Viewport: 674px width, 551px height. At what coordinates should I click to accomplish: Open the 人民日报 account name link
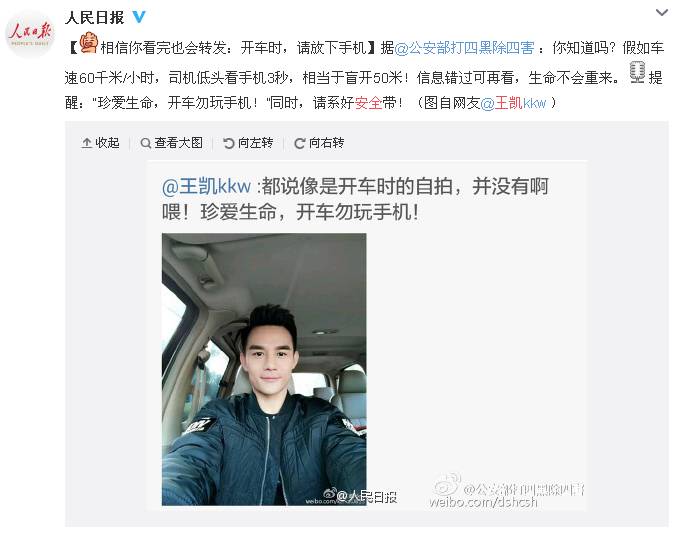pyautogui.click(x=95, y=18)
